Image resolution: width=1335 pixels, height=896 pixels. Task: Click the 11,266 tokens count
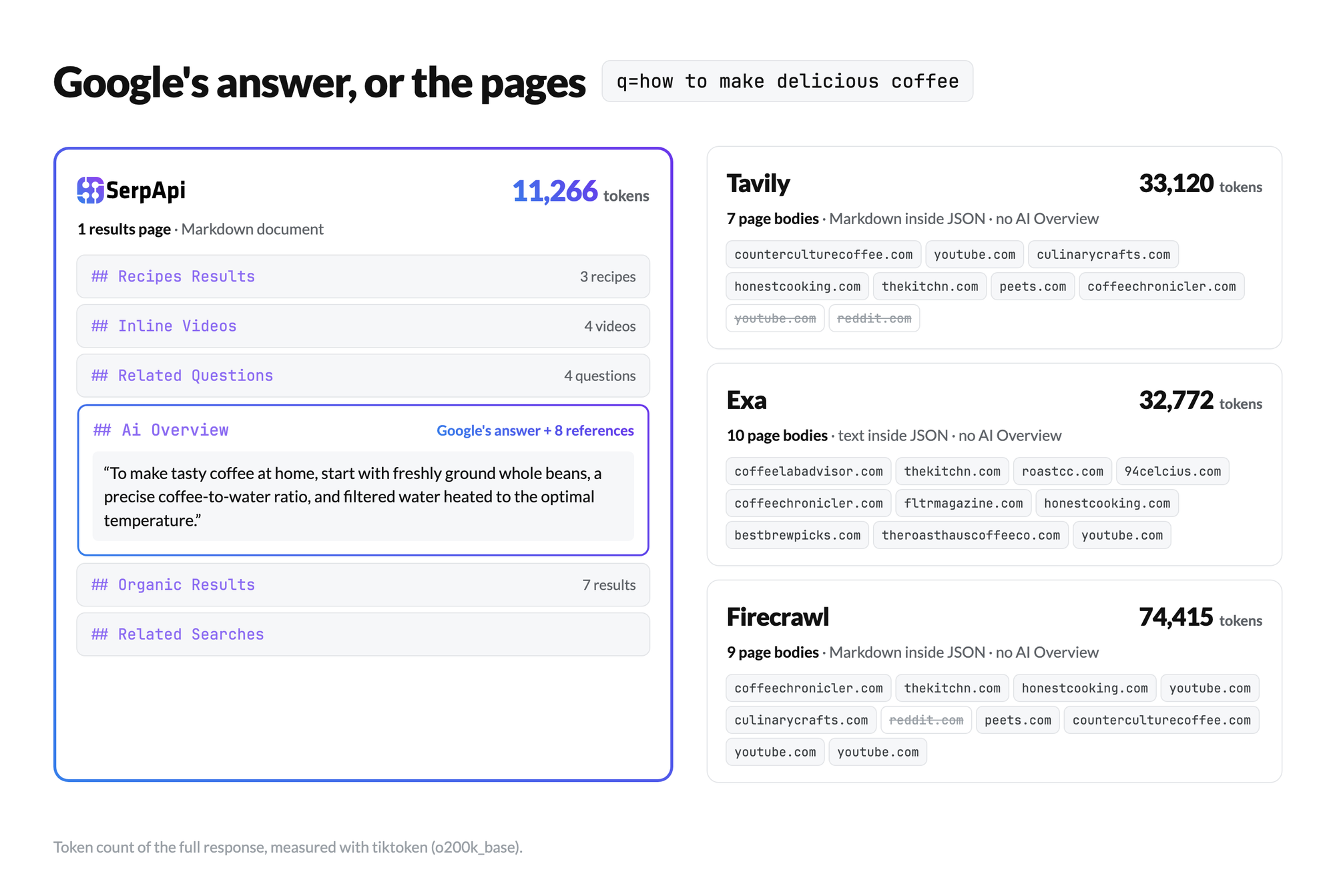581,191
